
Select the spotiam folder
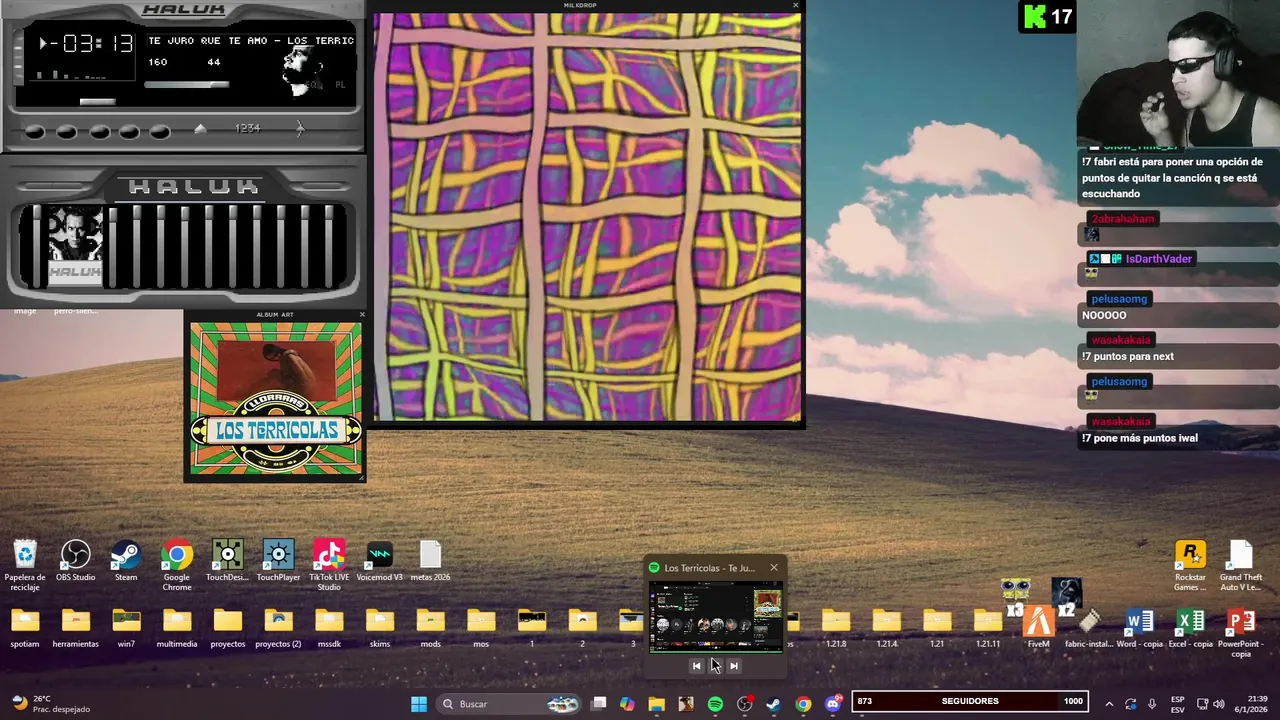coord(25,627)
